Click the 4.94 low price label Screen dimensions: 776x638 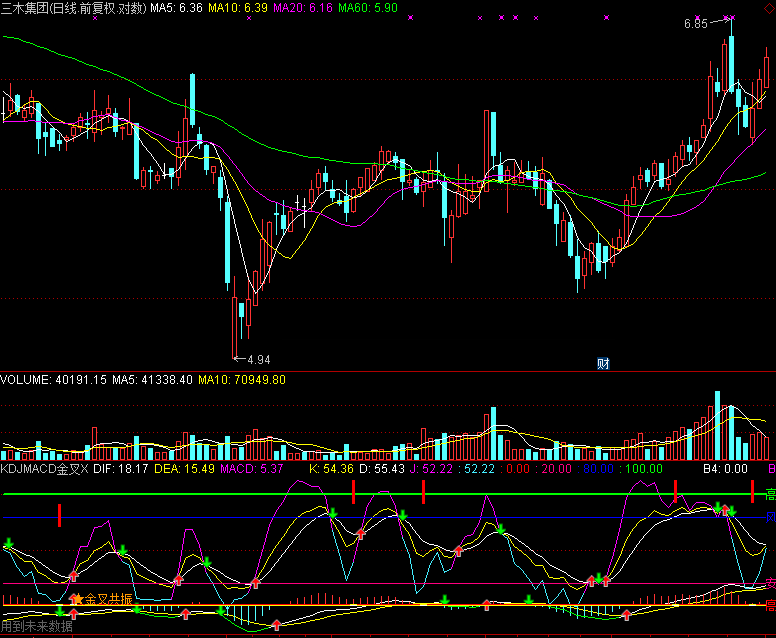coord(259,360)
